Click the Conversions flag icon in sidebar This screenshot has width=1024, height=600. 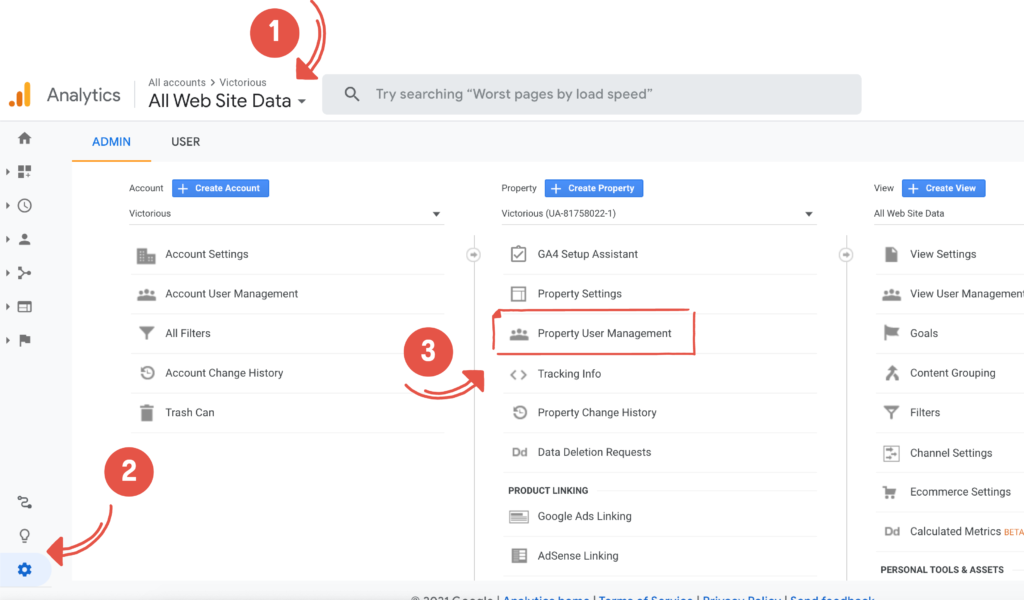click(x=25, y=340)
